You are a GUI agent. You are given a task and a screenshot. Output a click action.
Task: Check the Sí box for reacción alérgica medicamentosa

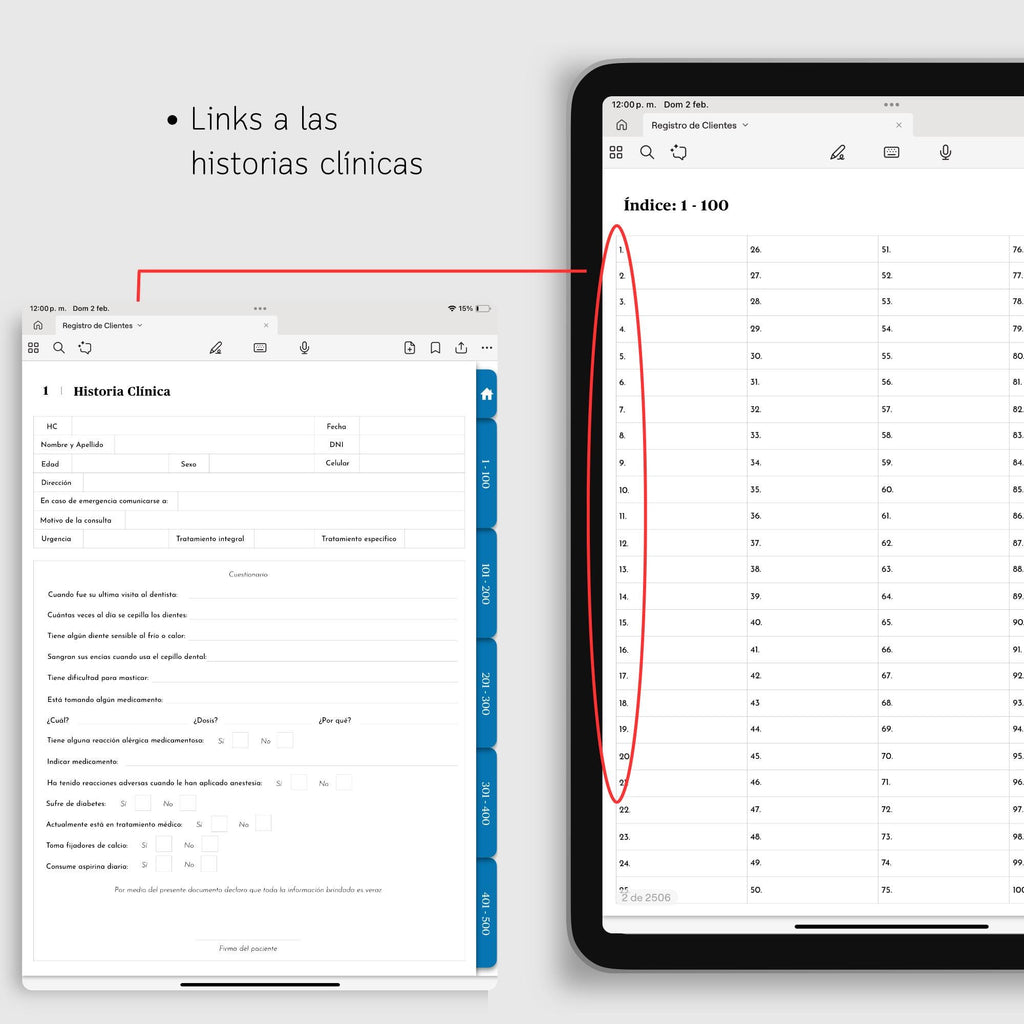pos(239,740)
